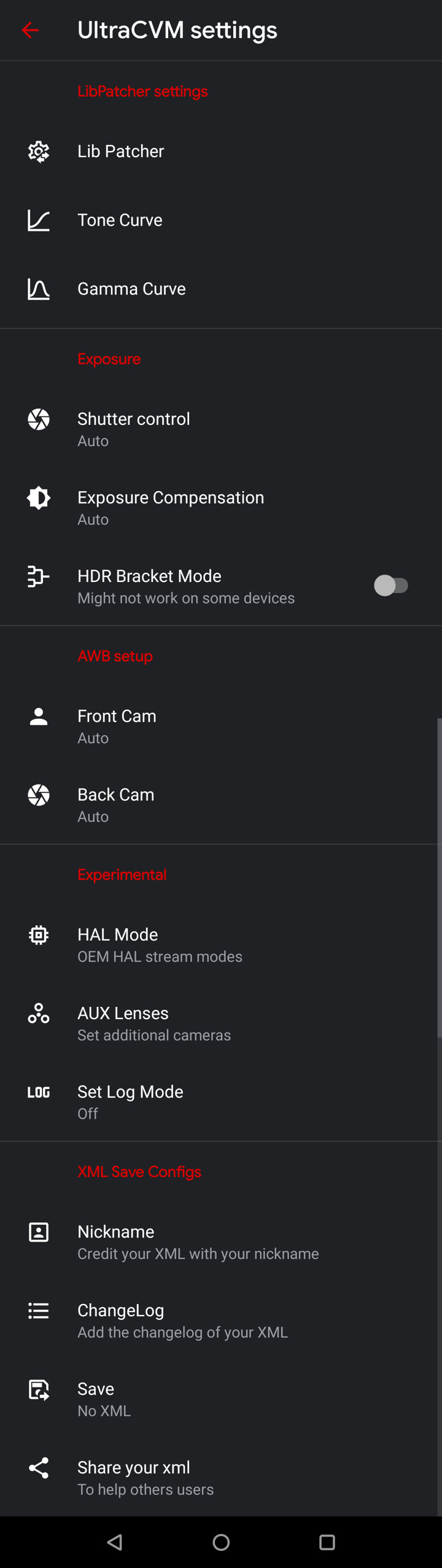The image size is (442, 1568).
Task: Select the Exposure Compensation icon
Action: point(38,498)
